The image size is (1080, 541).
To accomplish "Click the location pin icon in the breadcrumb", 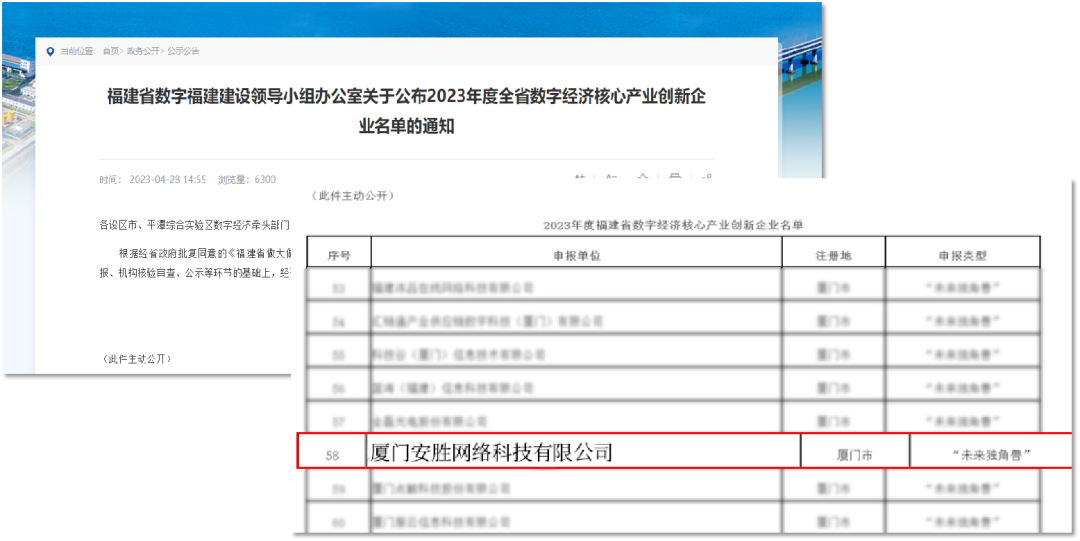I will point(50,51).
